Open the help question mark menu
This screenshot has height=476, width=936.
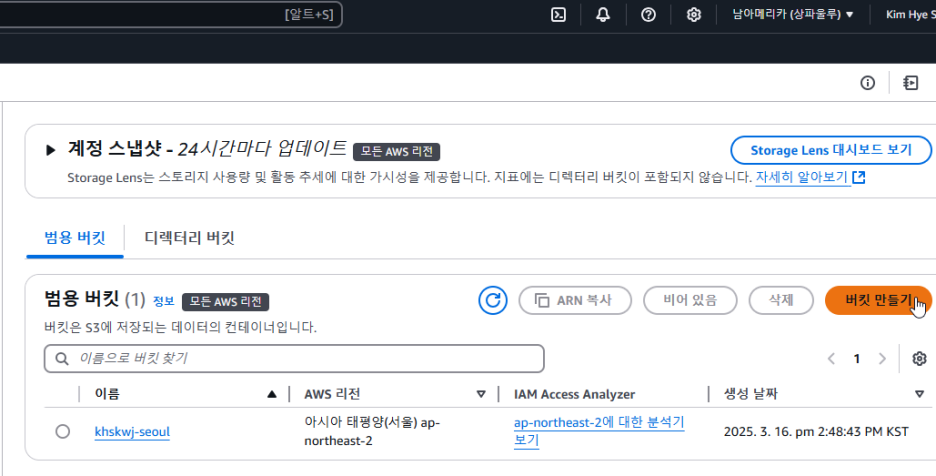coord(648,14)
